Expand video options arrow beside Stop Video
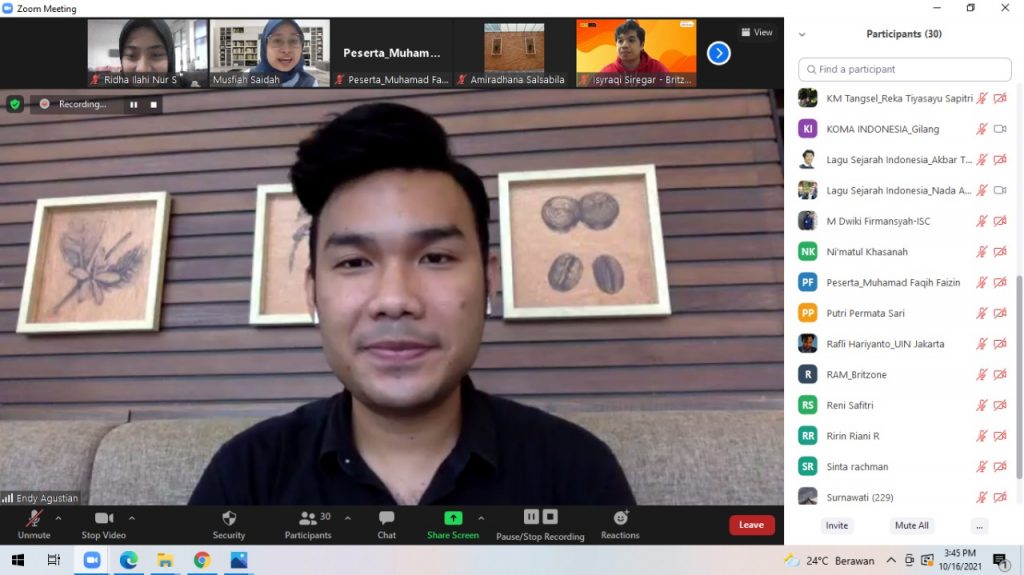 pyautogui.click(x=132, y=518)
